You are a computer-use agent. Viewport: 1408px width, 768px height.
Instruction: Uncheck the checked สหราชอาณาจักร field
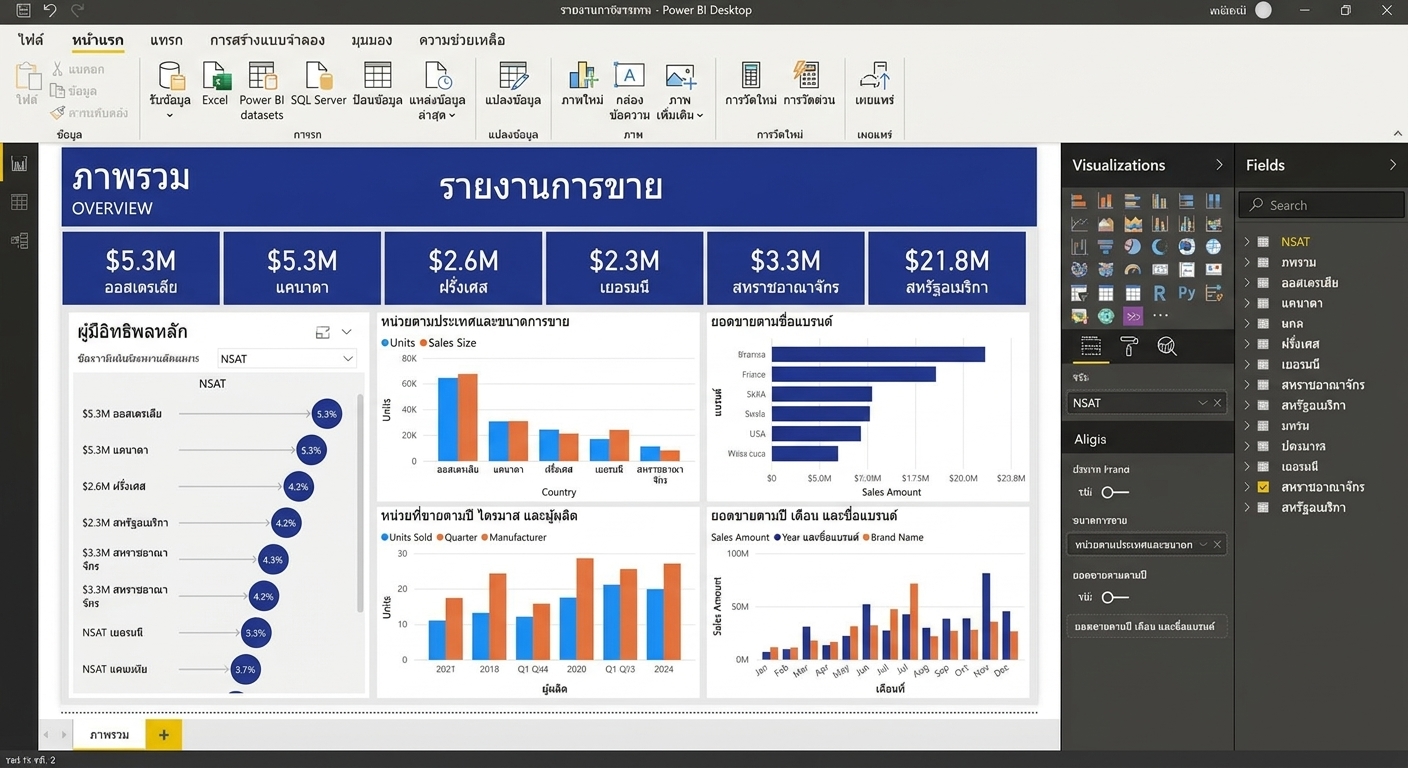coord(1263,487)
